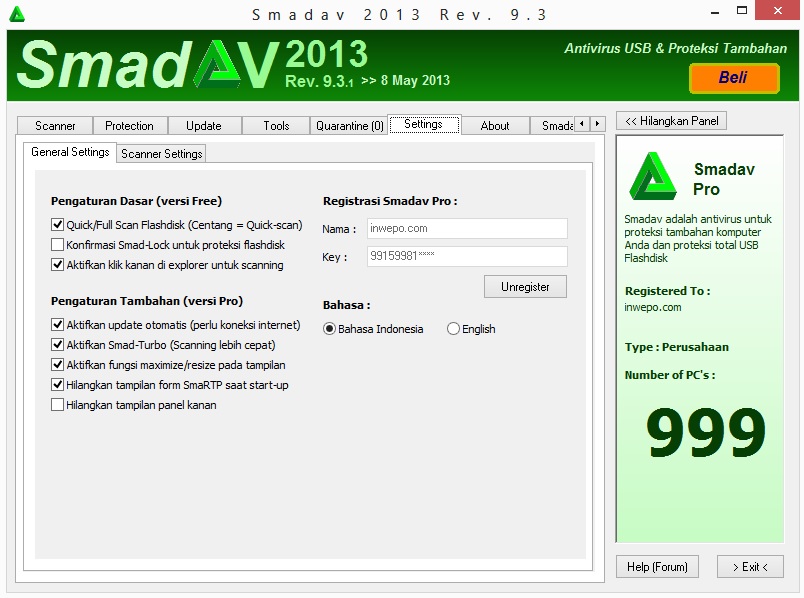The height and width of the screenshot is (598, 804).
Task: Click the green triangle in the SmadAV banner logo
Action: (218, 64)
